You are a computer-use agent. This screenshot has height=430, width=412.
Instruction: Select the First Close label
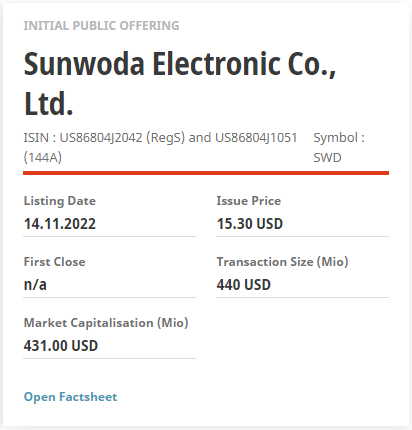(54, 262)
